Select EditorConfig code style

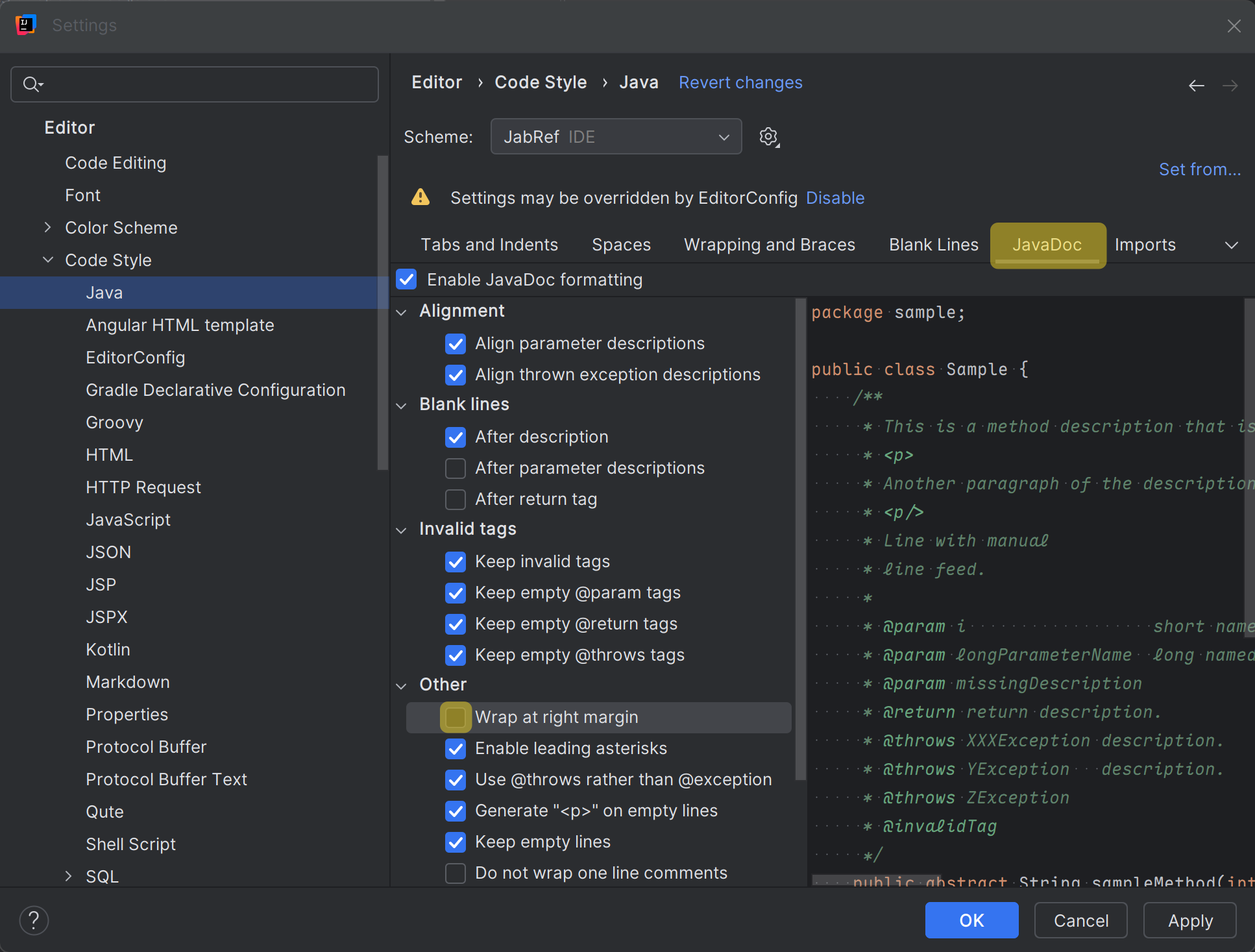pos(135,358)
